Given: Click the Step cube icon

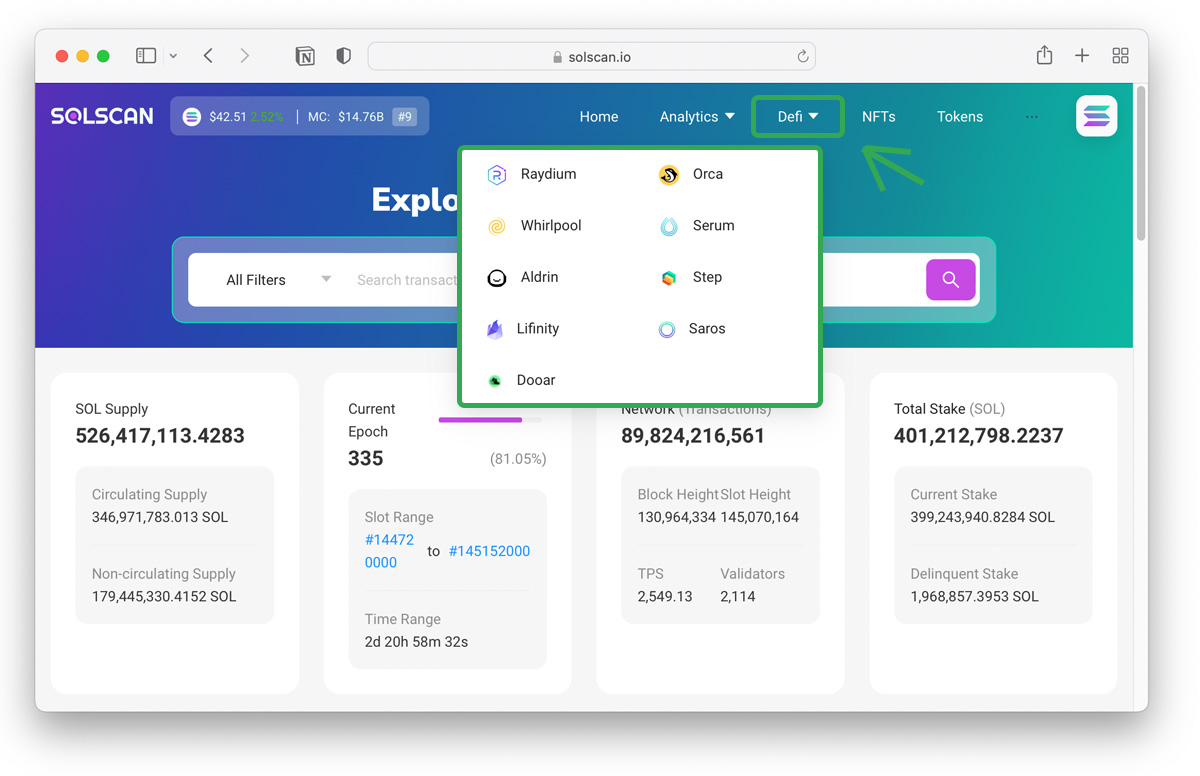Looking at the screenshot, I should 669,278.
